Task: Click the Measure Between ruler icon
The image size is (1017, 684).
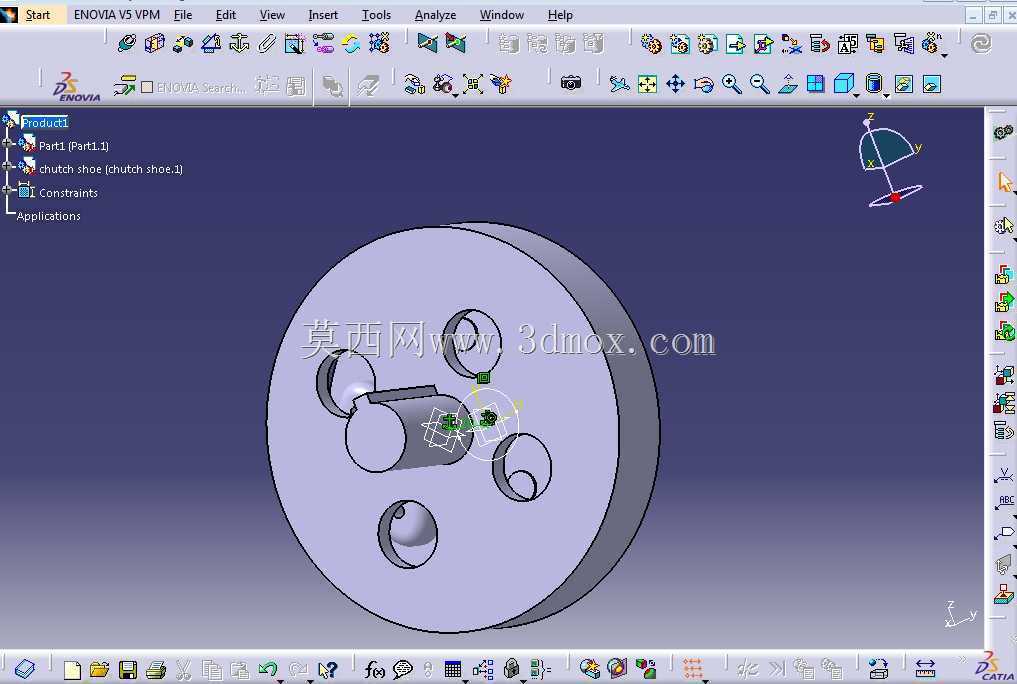Action: tap(925, 668)
